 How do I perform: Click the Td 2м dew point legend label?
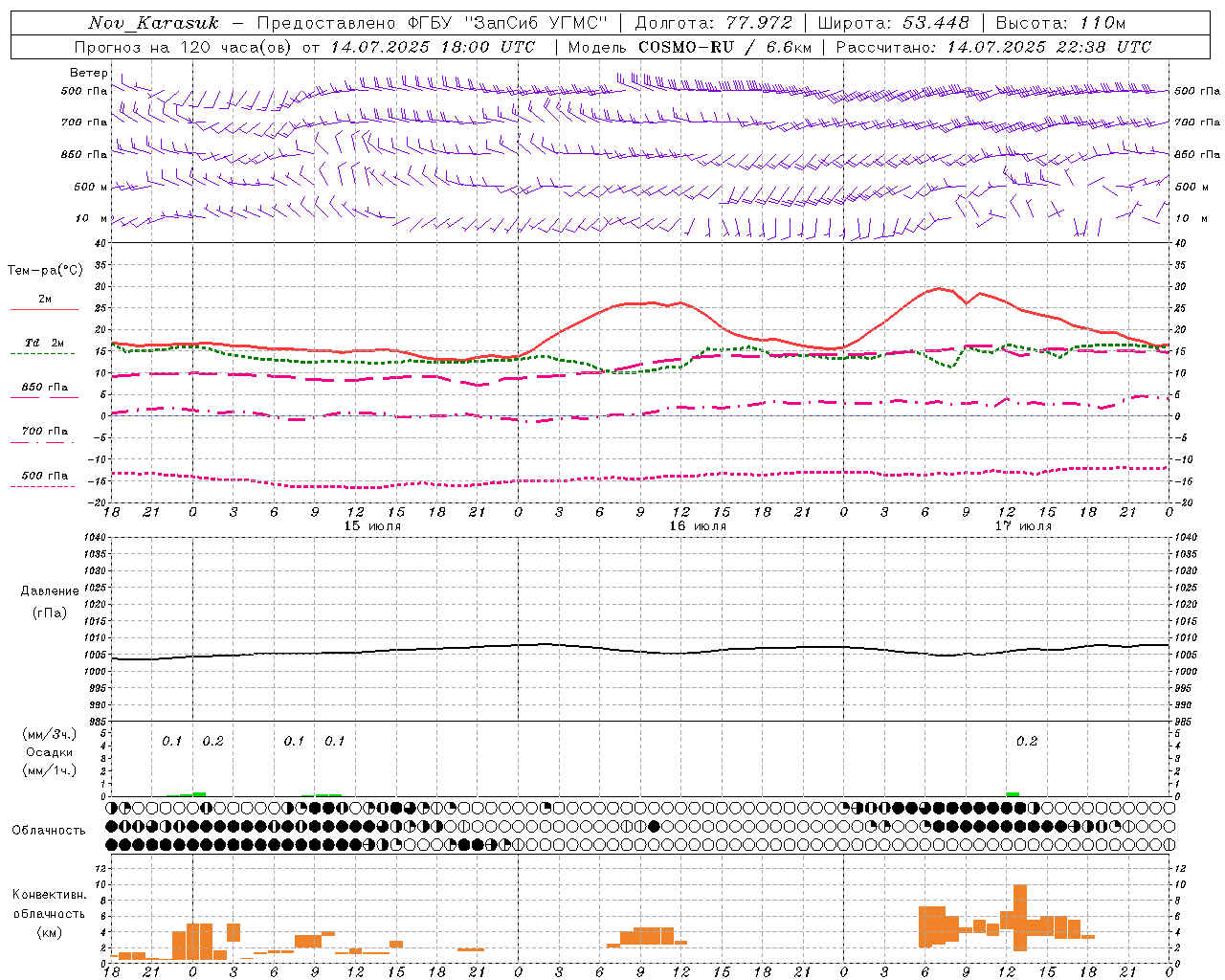tap(45, 343)
